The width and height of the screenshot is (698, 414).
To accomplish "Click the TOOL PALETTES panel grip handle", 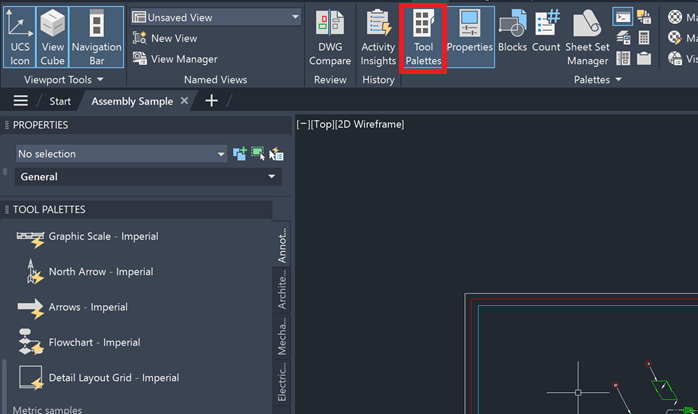I will click(6, 210).
